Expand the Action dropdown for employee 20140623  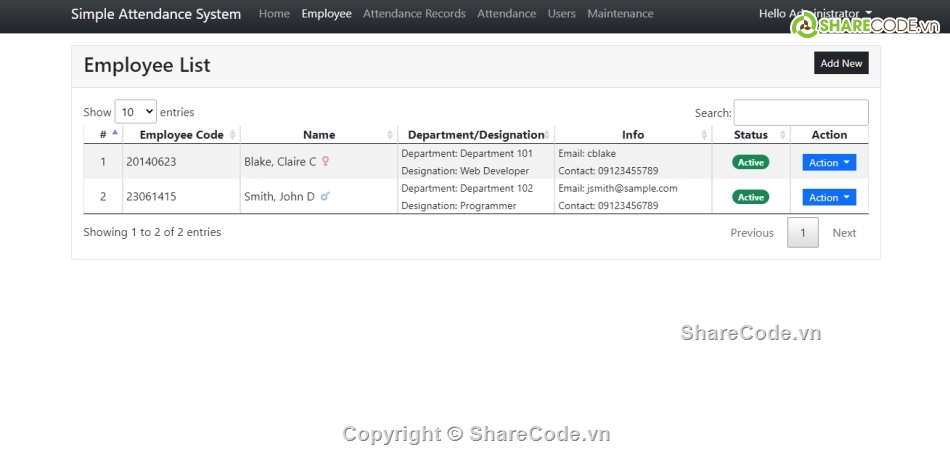[829, 163]
